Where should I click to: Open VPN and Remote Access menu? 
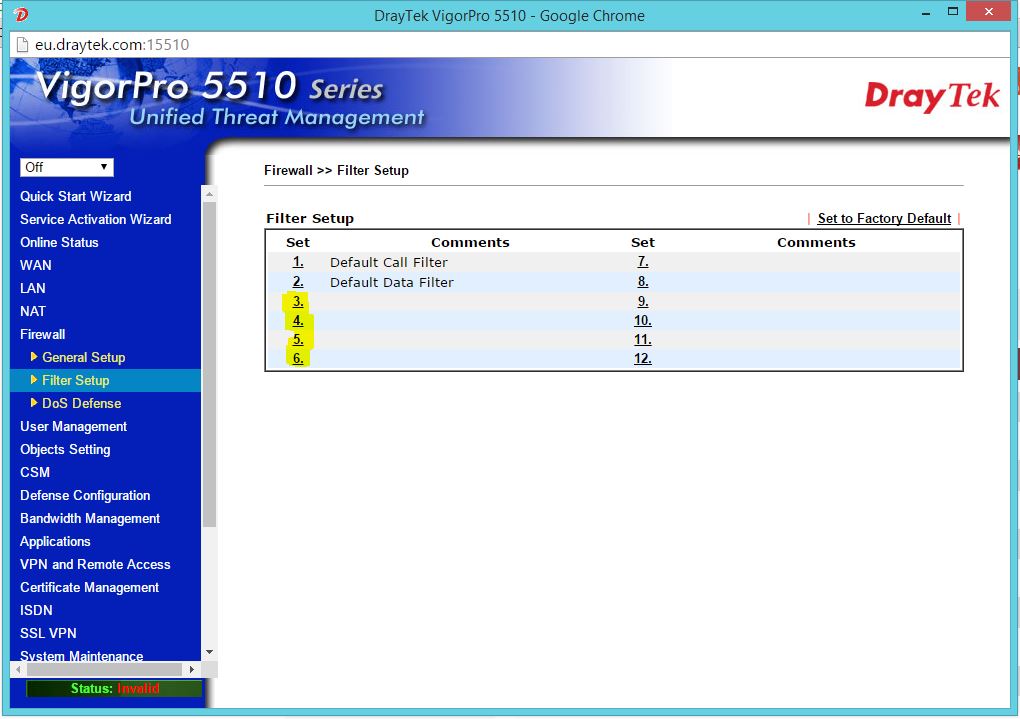(x=95, y=564)
